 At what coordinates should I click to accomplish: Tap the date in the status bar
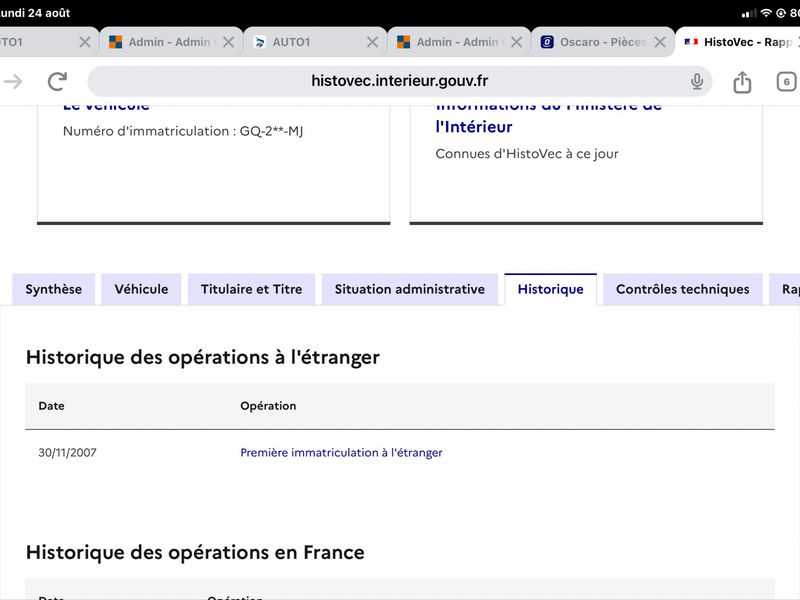35,13
